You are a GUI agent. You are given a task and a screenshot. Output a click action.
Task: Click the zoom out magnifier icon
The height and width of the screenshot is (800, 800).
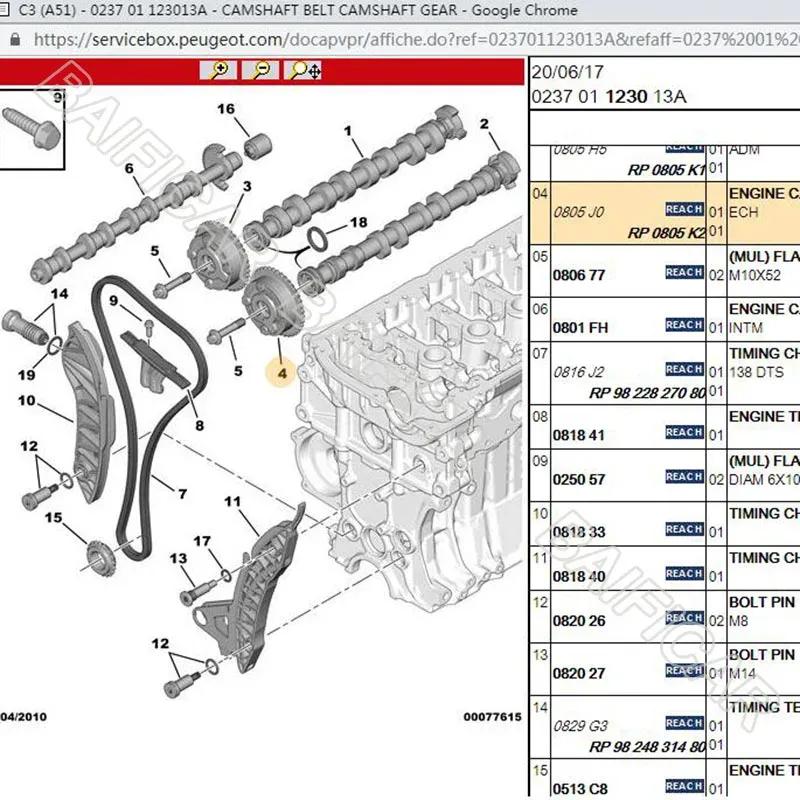click(260, 70)
